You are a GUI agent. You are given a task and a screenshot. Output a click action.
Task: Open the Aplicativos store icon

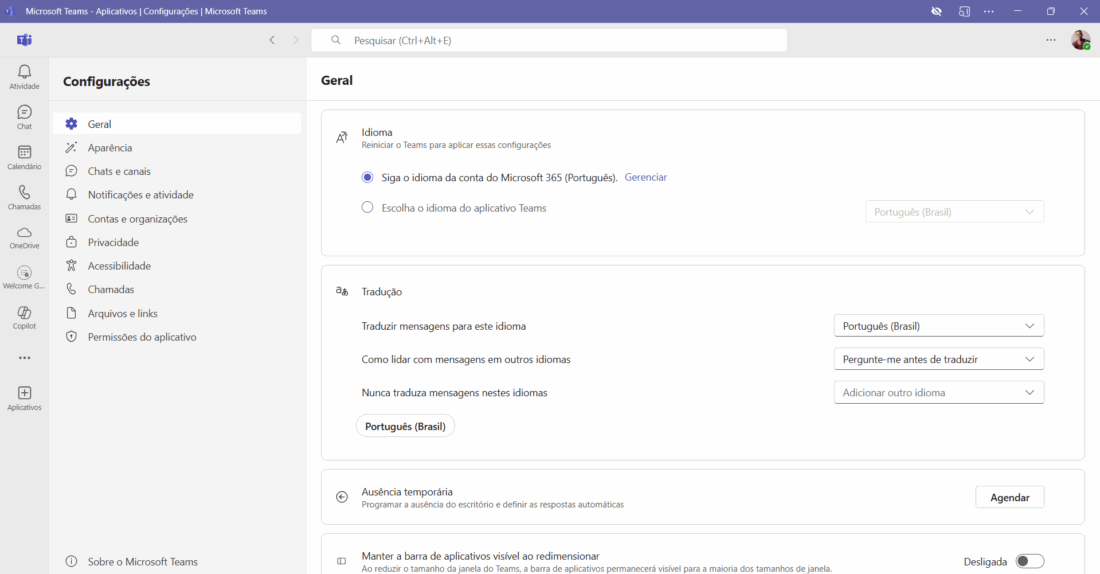pyautogui.click(x=25, y=393)
